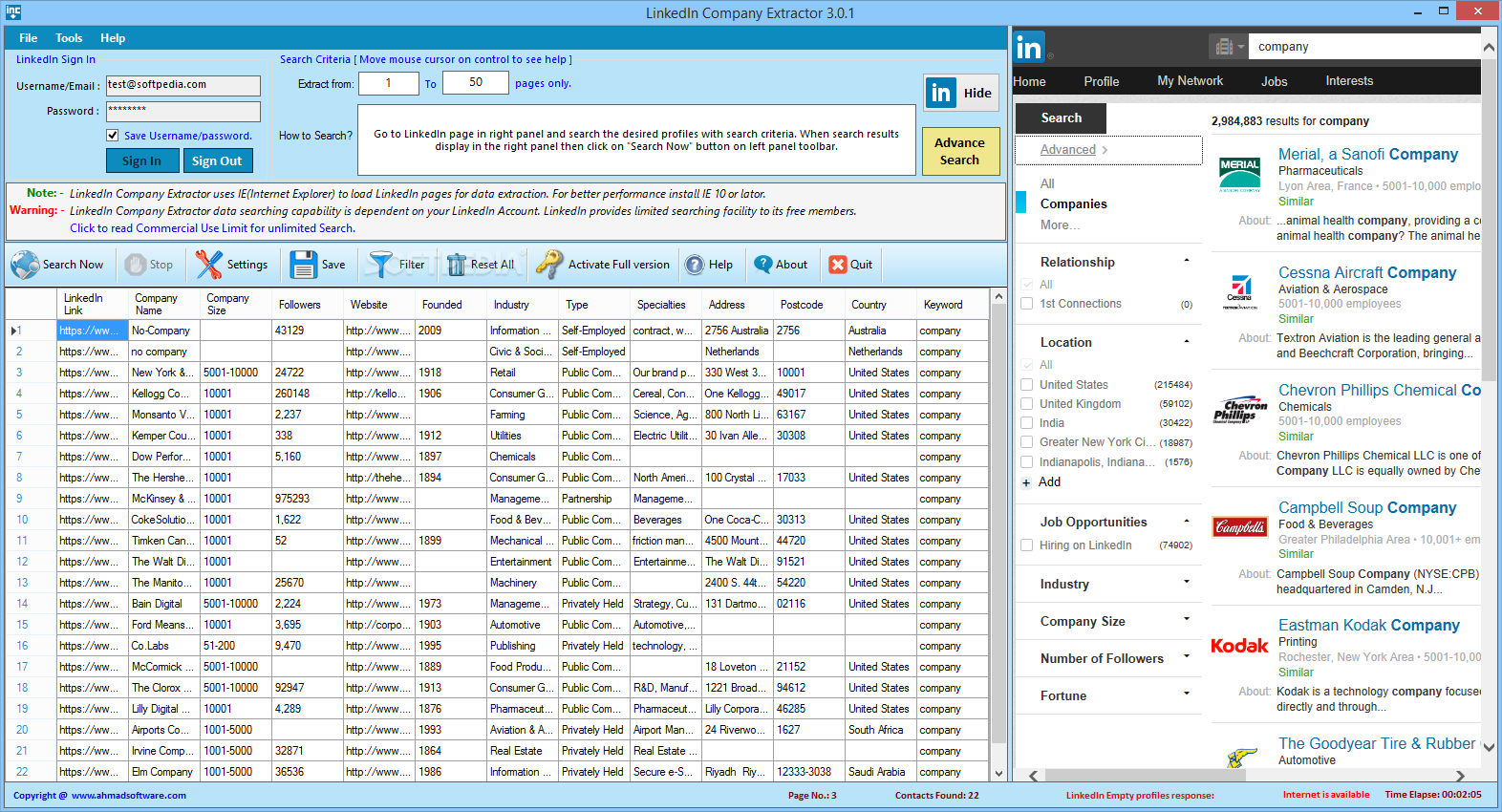Visit www.ahmadsoftware.com link in status bar
Viewport: 1502px width, 812px height.
[129, 795]
